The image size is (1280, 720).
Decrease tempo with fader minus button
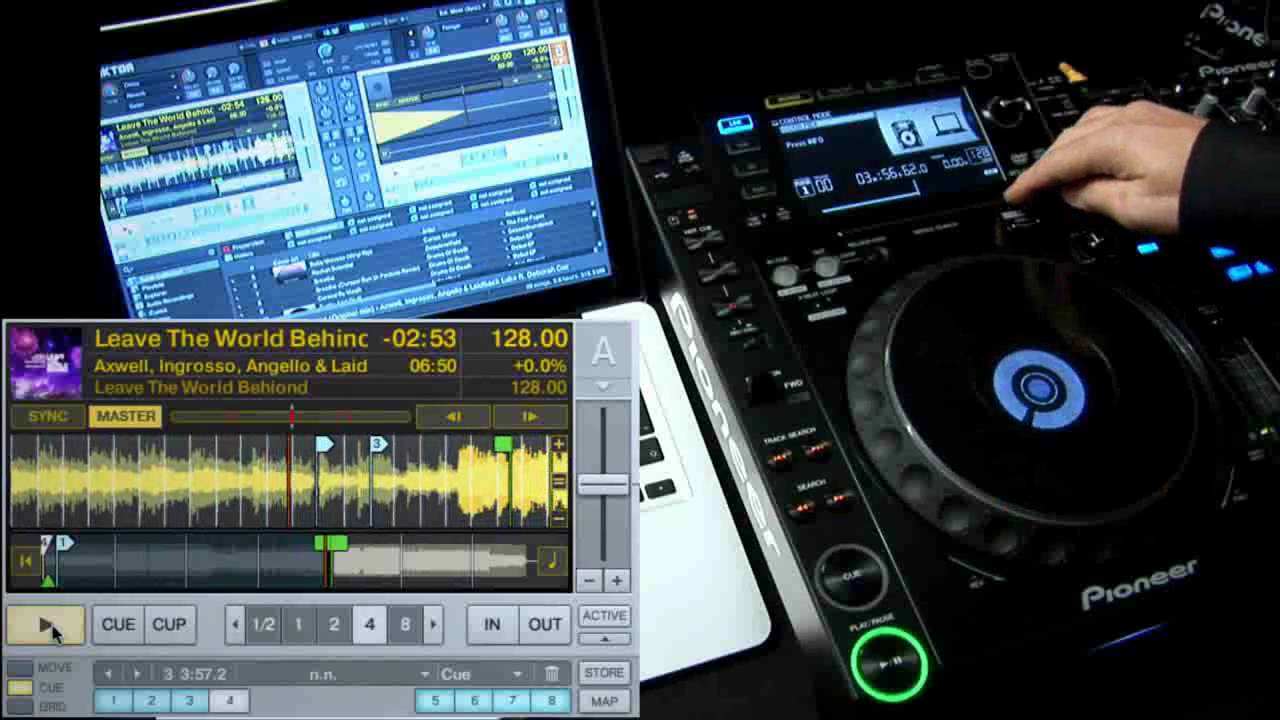point(590,581)
